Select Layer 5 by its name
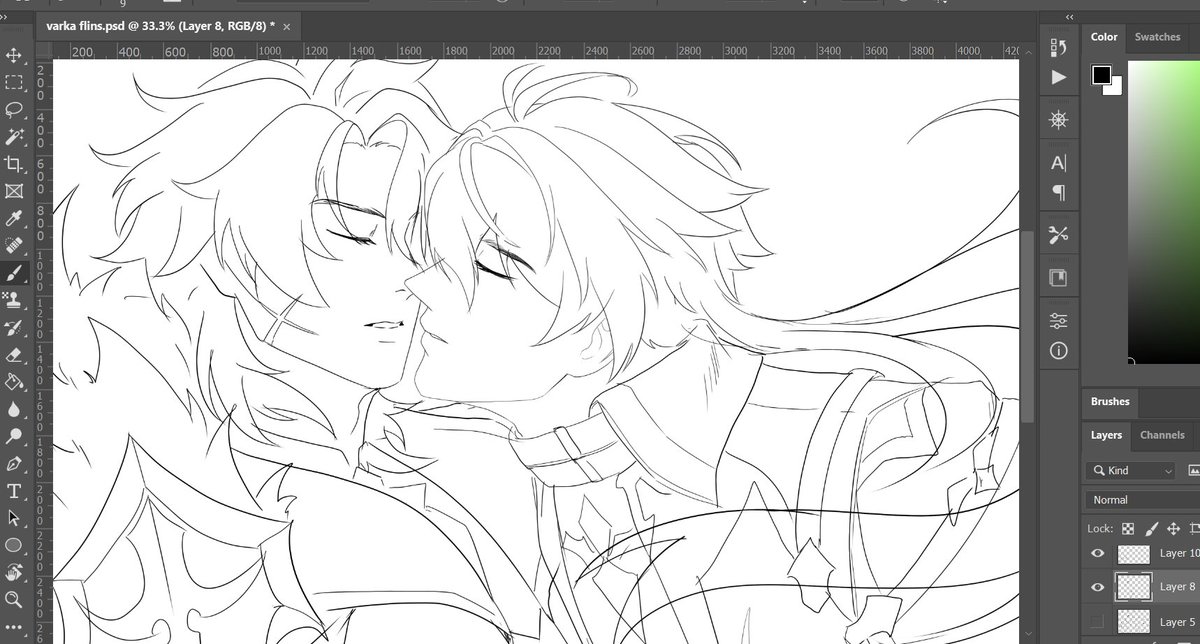Viewport: 1200px width, 644px height. click(x=1177, y=621)
